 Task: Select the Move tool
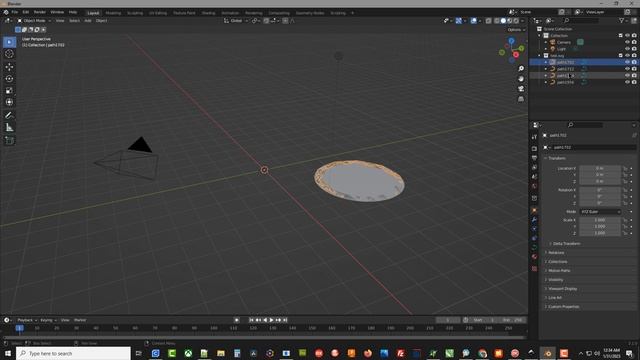[x=9, y=67]
